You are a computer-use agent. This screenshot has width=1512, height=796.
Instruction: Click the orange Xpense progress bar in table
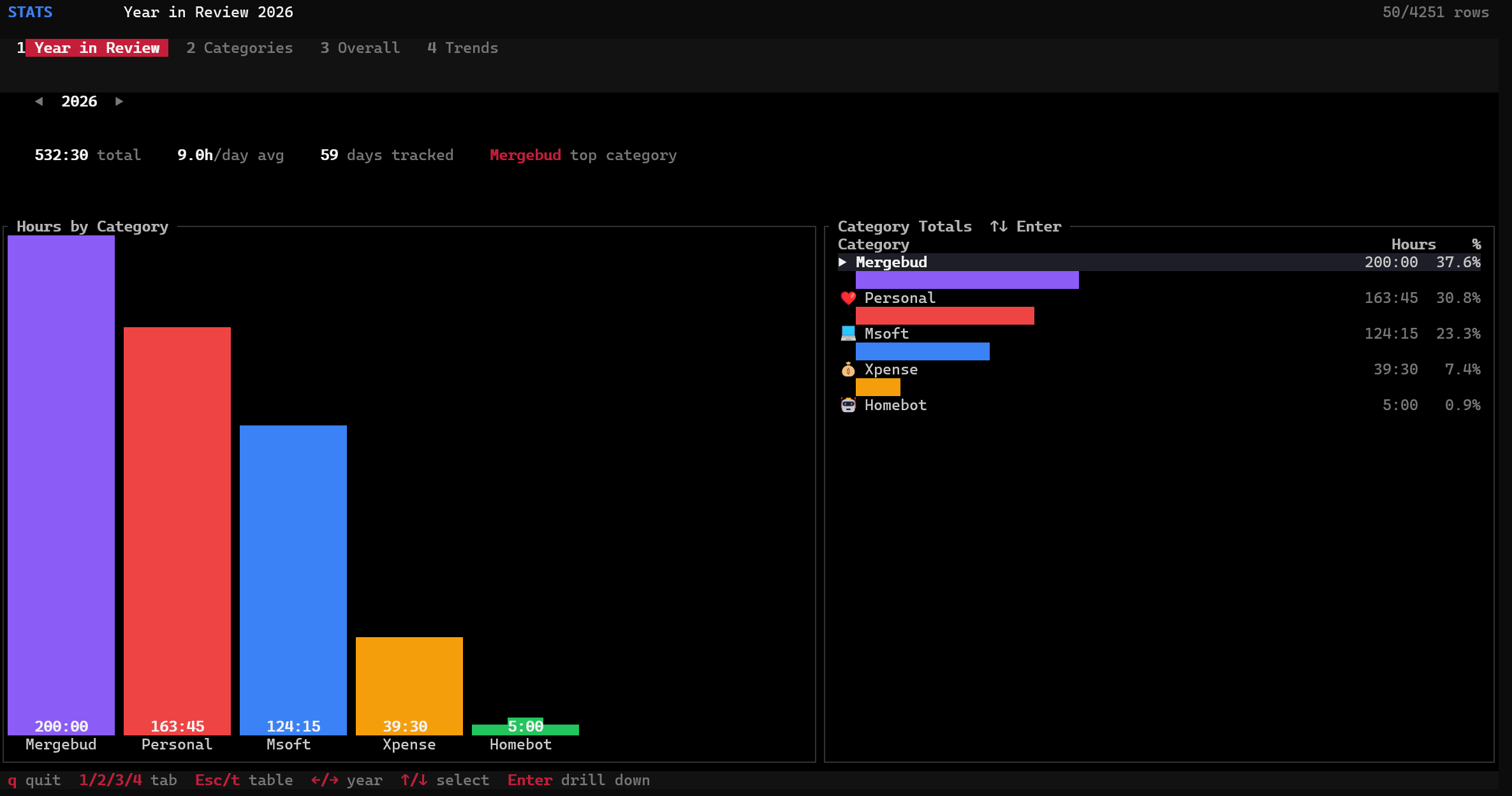click(x=878, y=387)
